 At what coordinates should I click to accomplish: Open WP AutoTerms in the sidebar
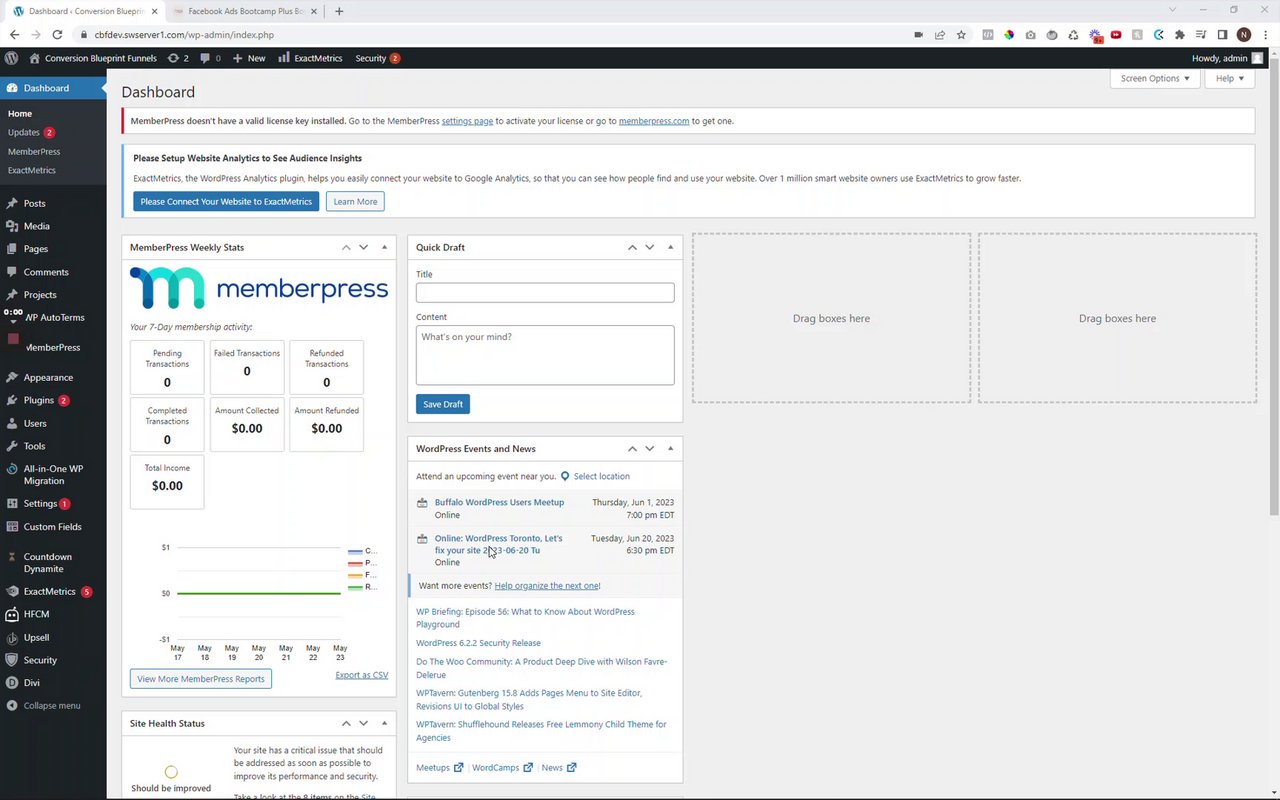tap(53, 318)
